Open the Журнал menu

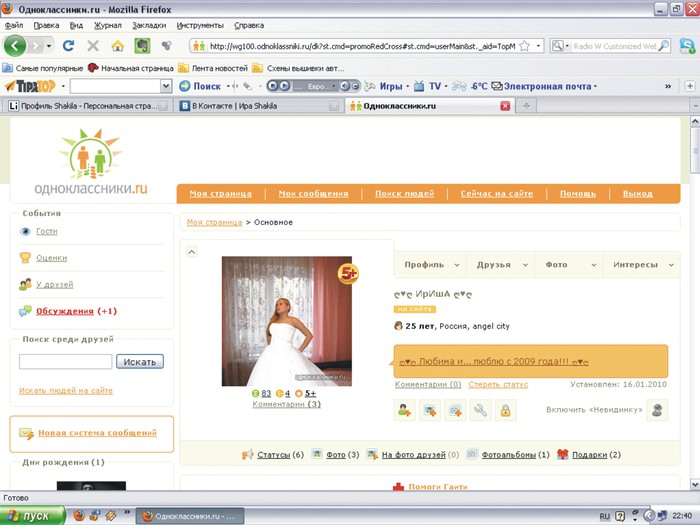click(108, 25)
